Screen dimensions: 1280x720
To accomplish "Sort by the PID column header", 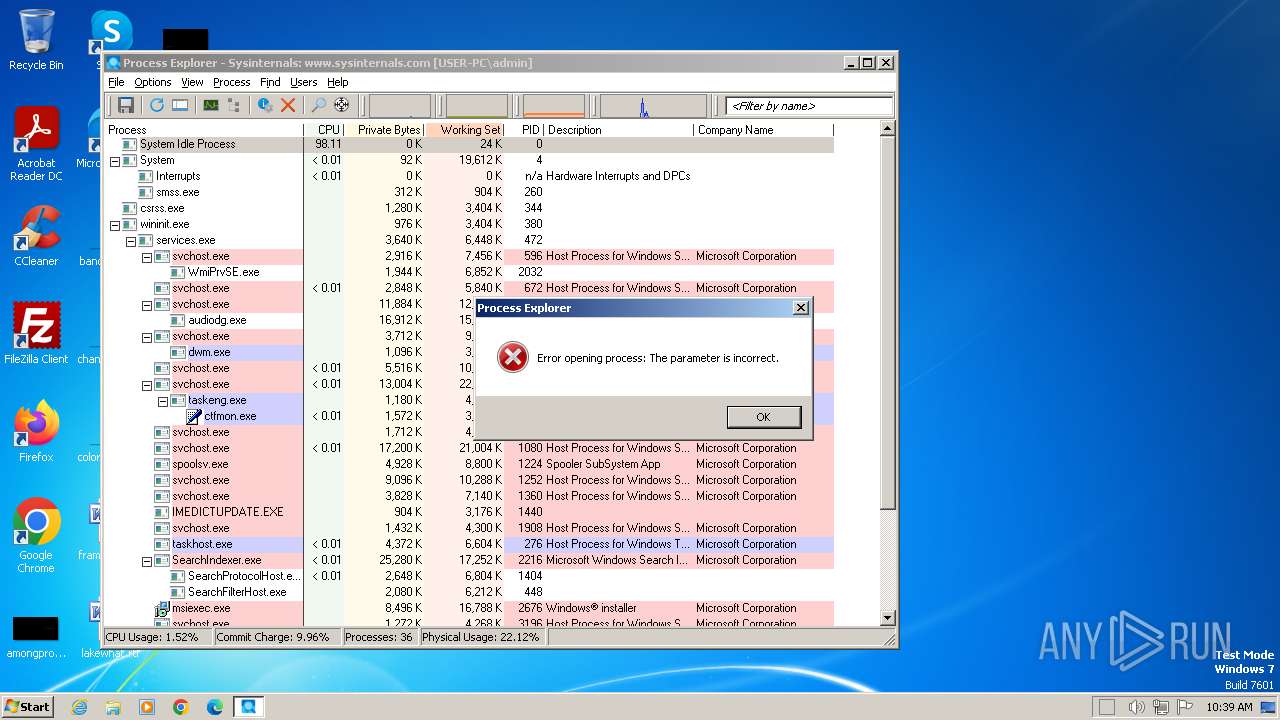I will click(x=525, y=130).
